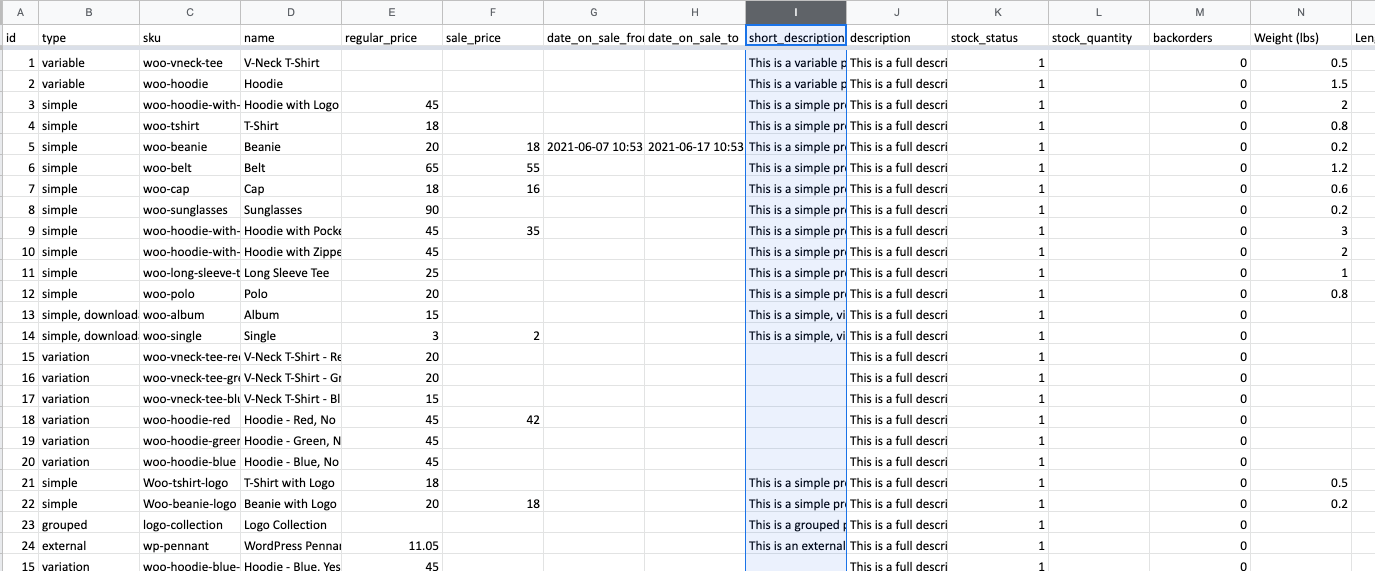Click column N header letter
Image resolution: width=1375 pixels, height=571 pixels.
(1300, 12)
